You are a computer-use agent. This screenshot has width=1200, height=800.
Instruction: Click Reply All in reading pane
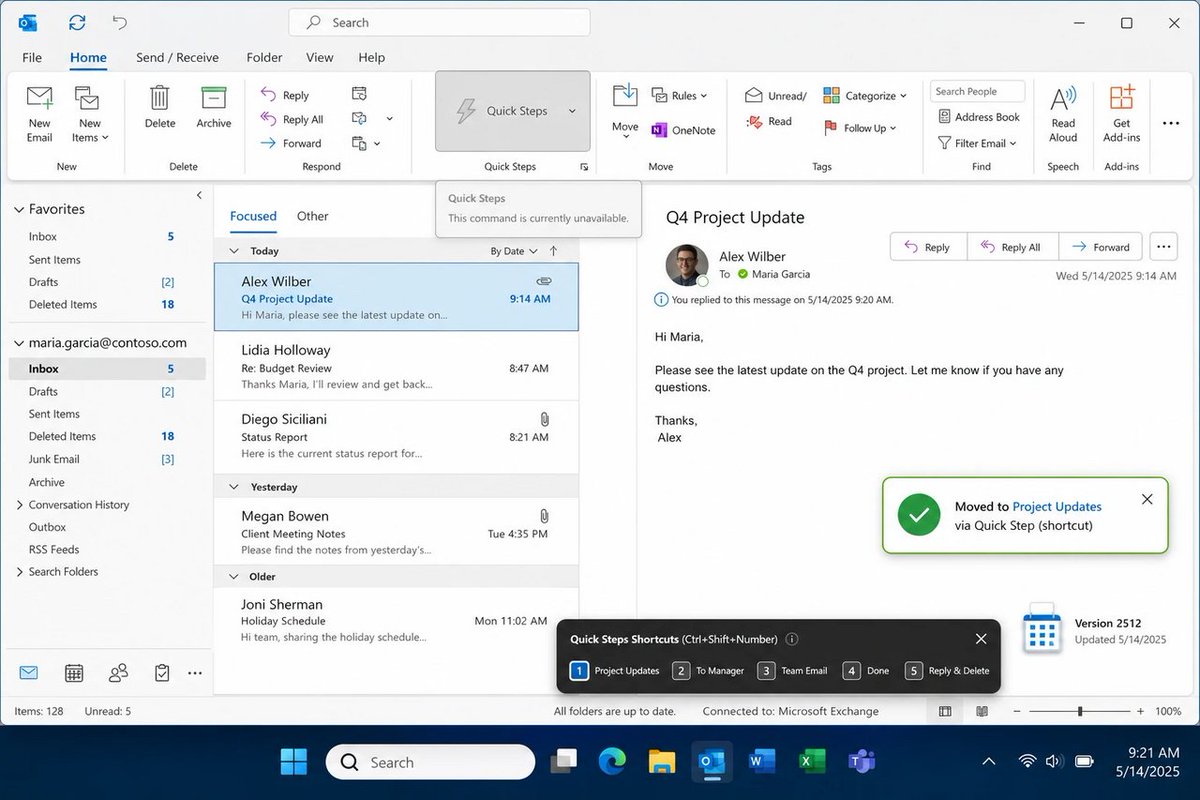tap(1011, 247)
